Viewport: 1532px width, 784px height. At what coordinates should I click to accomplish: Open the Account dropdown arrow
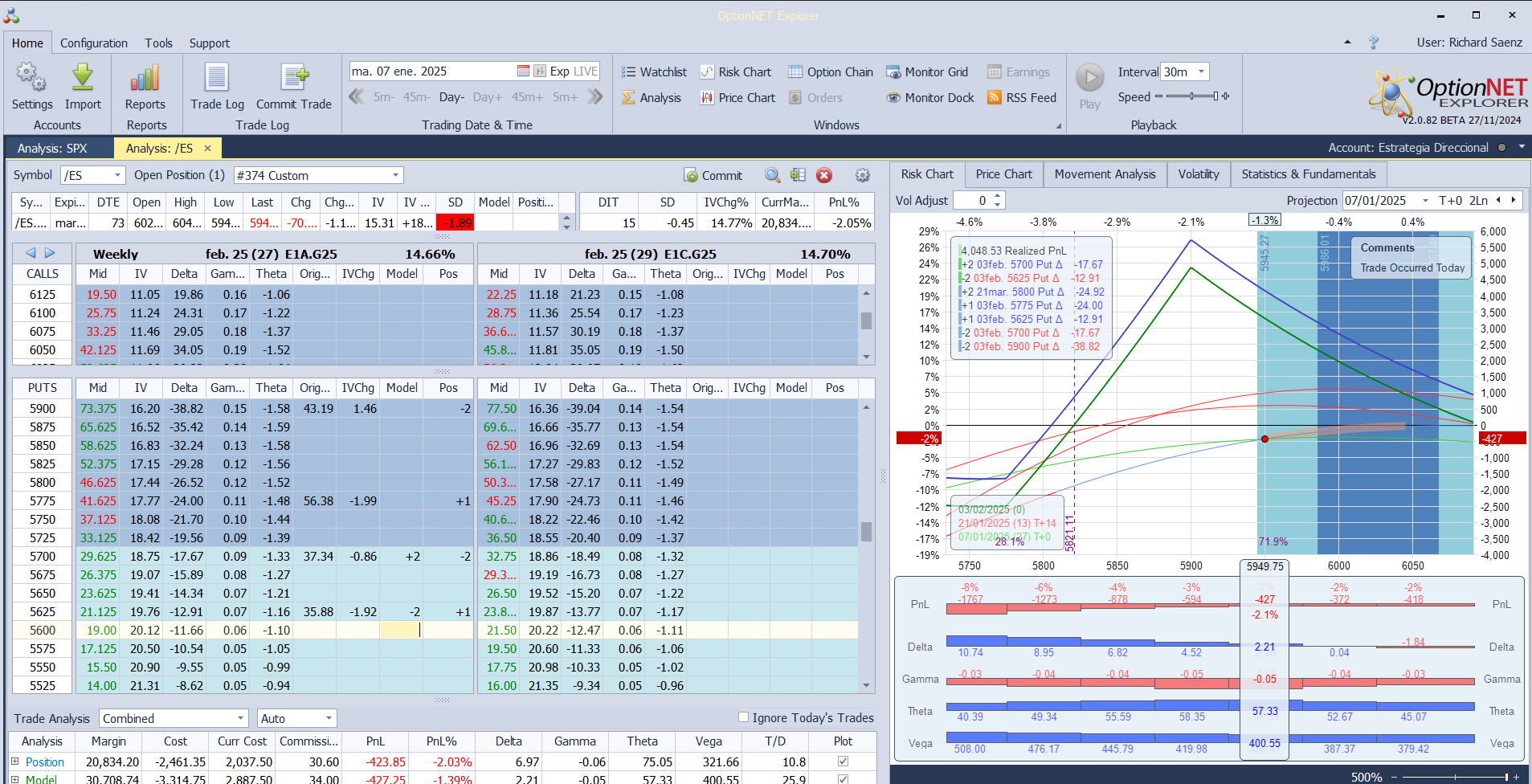click(1522, 147)
